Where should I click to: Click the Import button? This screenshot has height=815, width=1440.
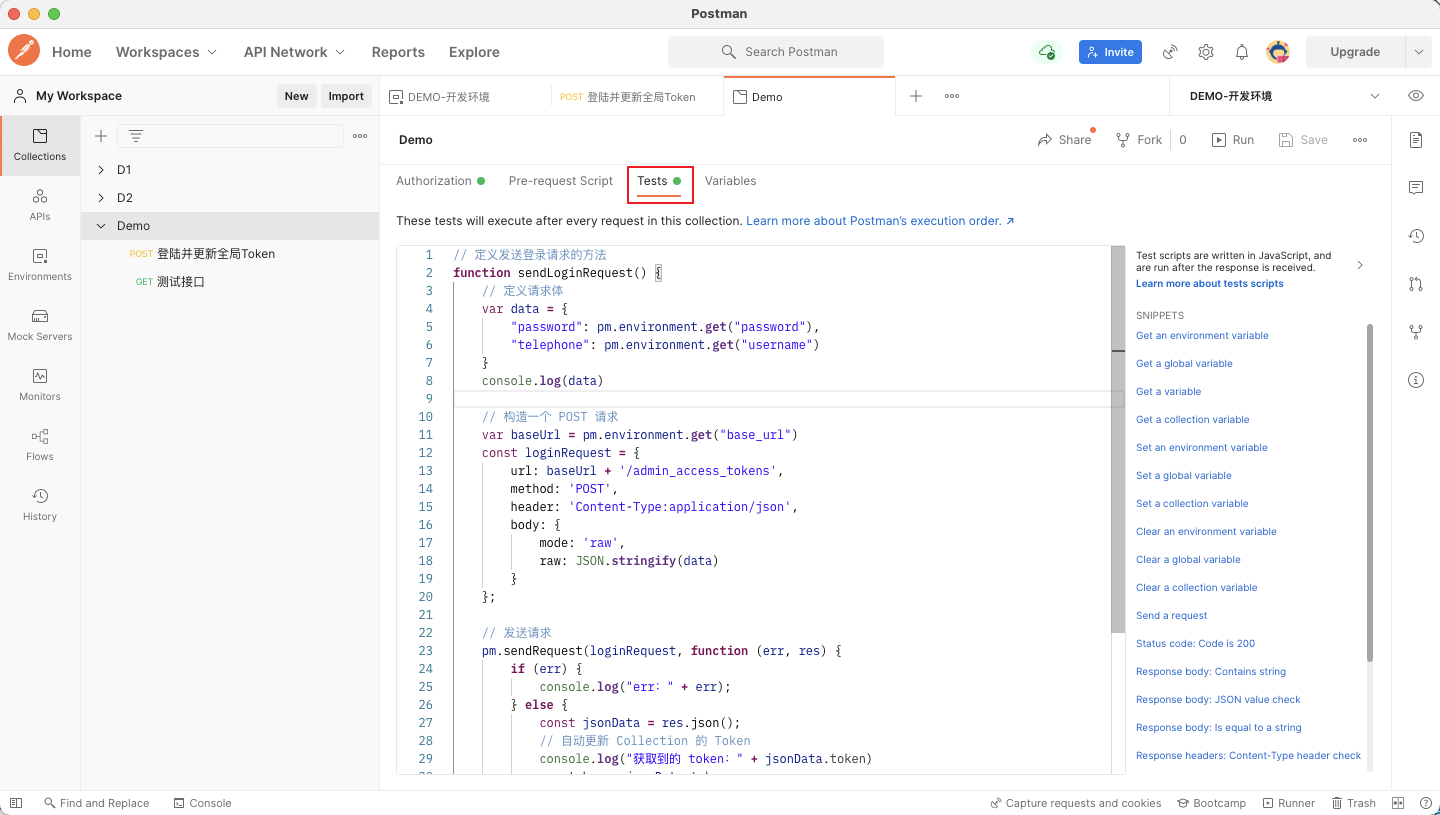point(346,96)
